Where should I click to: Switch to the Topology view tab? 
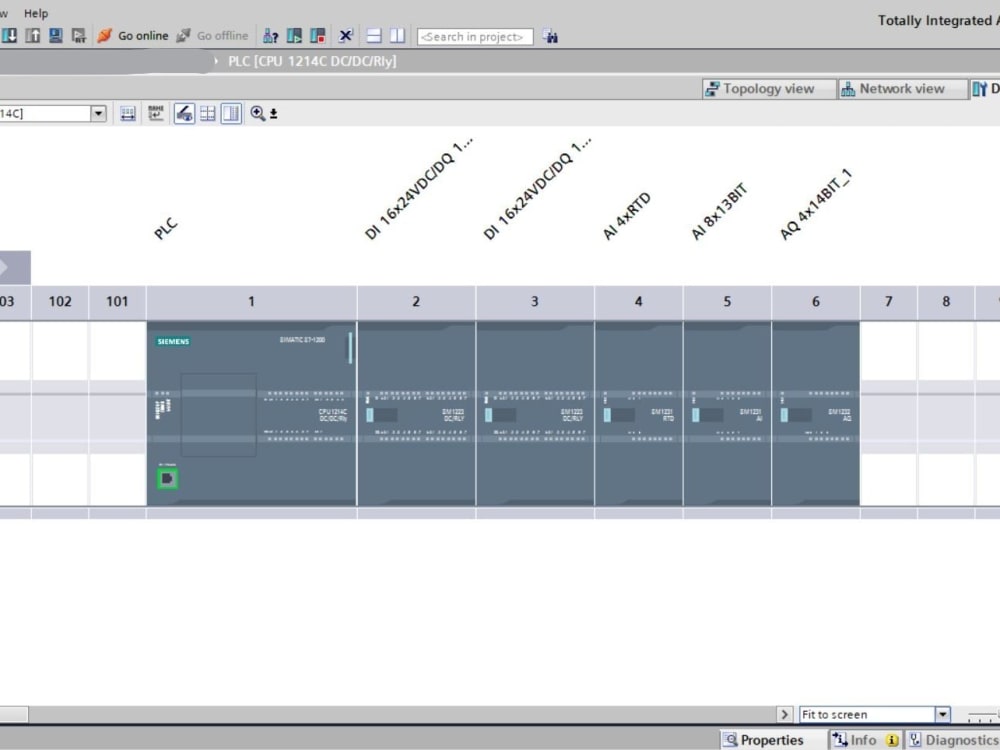(x=767, y=88)
